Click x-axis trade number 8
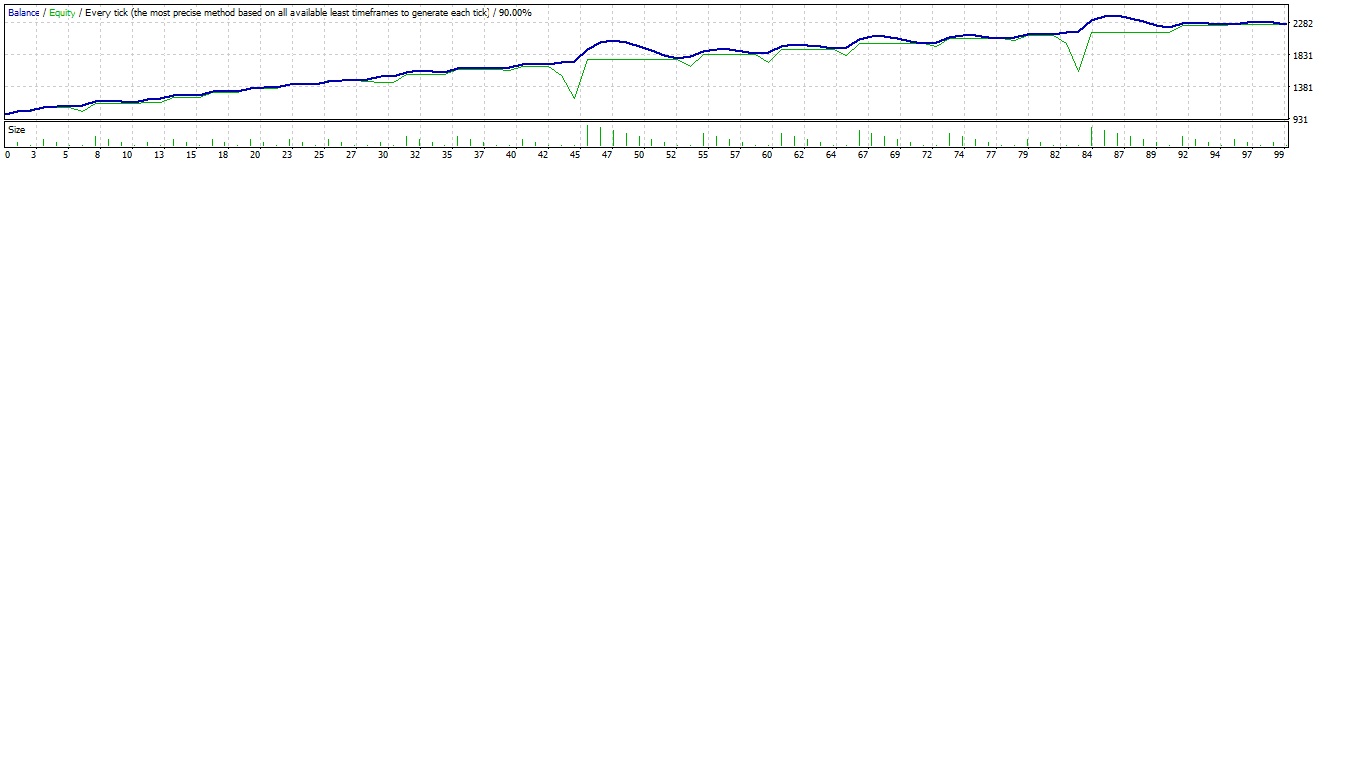The height and width of the screenshot is (768, 1366). point(97,155)
